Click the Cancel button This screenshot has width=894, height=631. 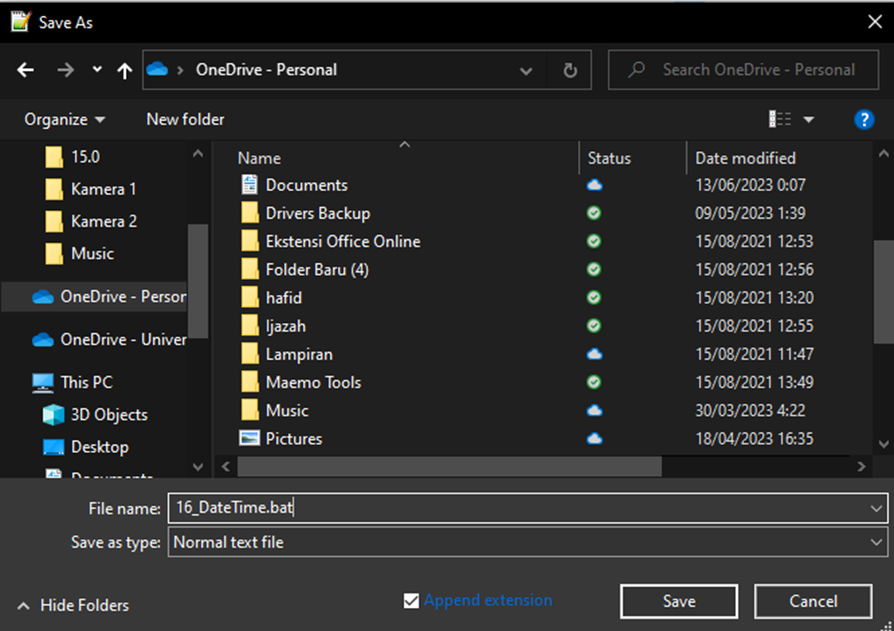813,601
